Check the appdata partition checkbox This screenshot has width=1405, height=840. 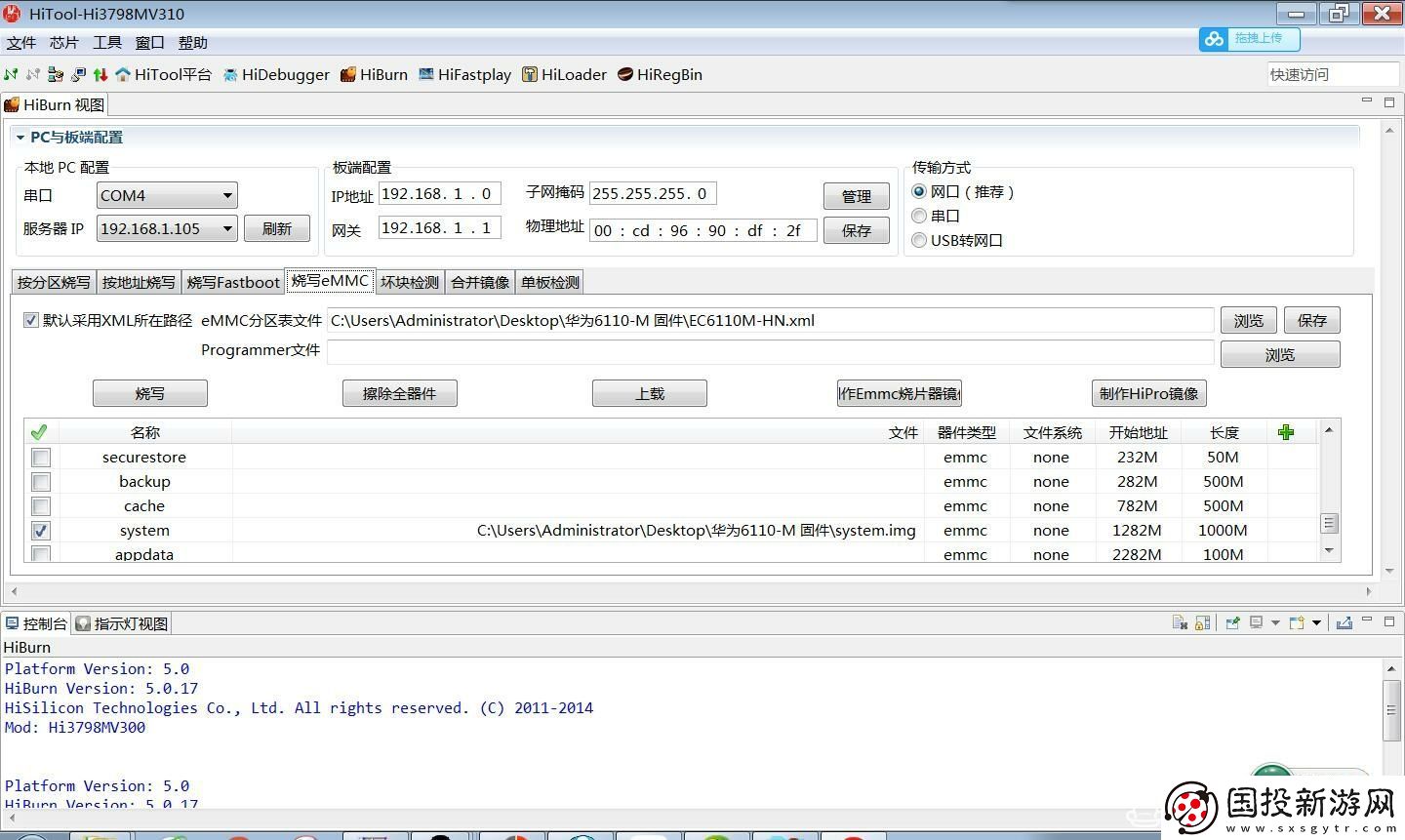point(41,554)
